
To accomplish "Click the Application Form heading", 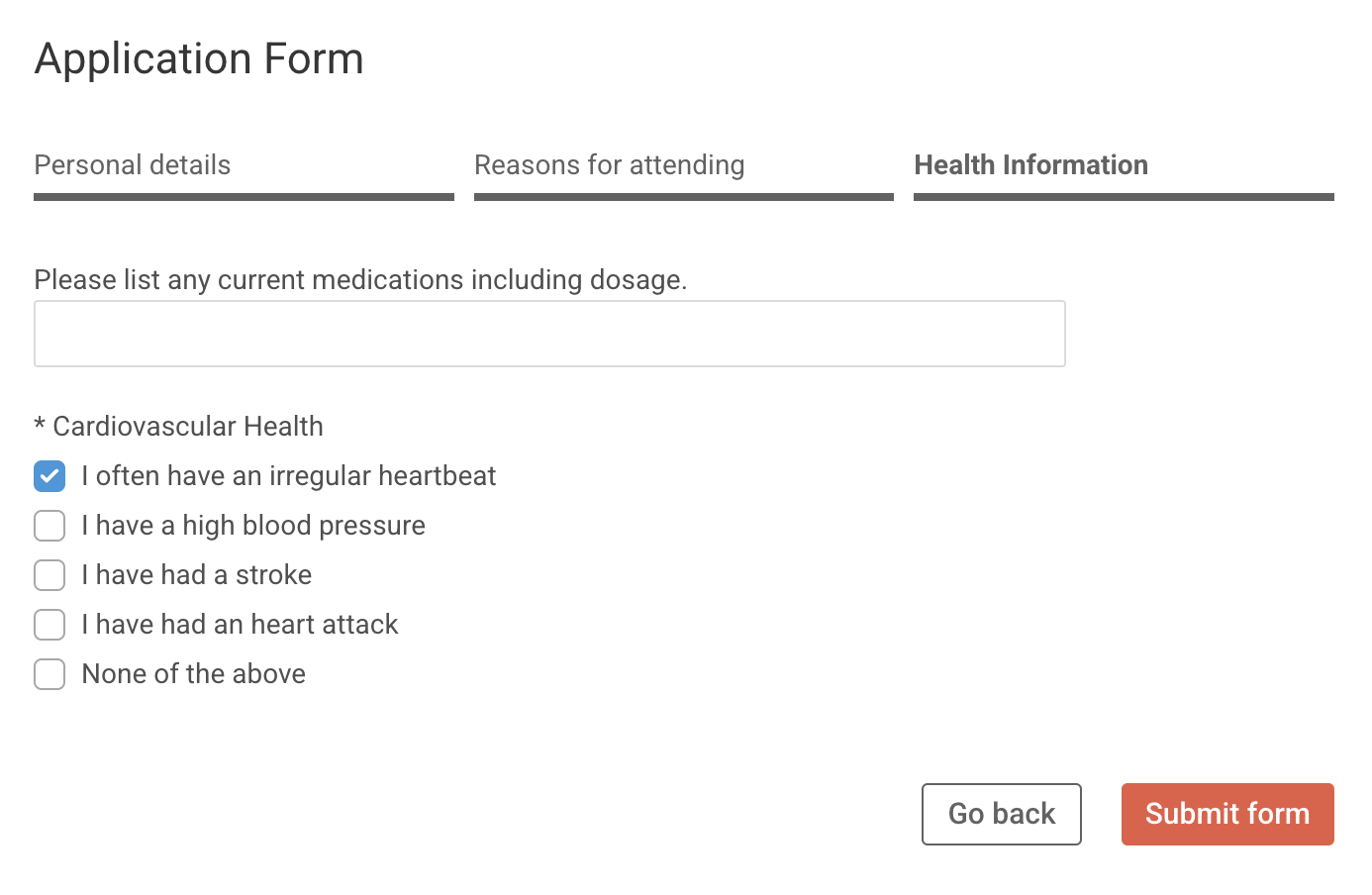I will [199, 58].
